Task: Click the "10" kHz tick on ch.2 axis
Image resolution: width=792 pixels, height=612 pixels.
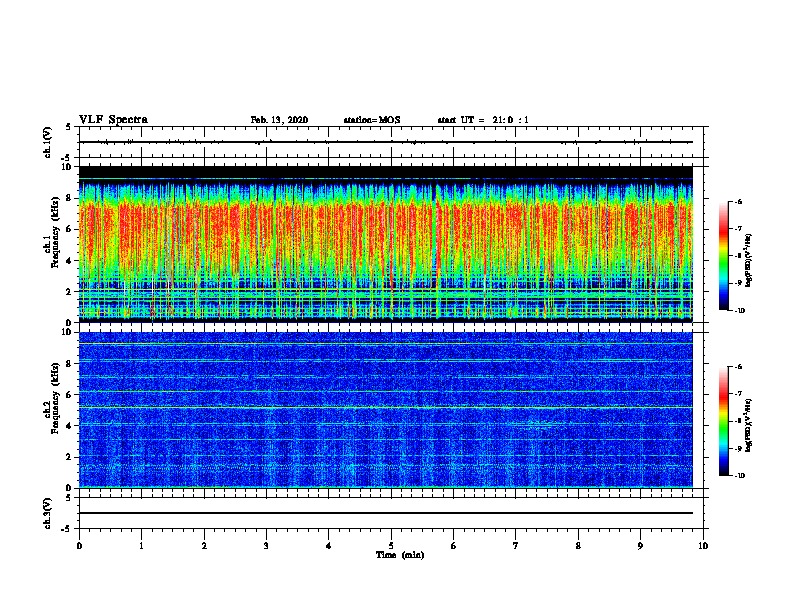Action: [x=68, y=332]
